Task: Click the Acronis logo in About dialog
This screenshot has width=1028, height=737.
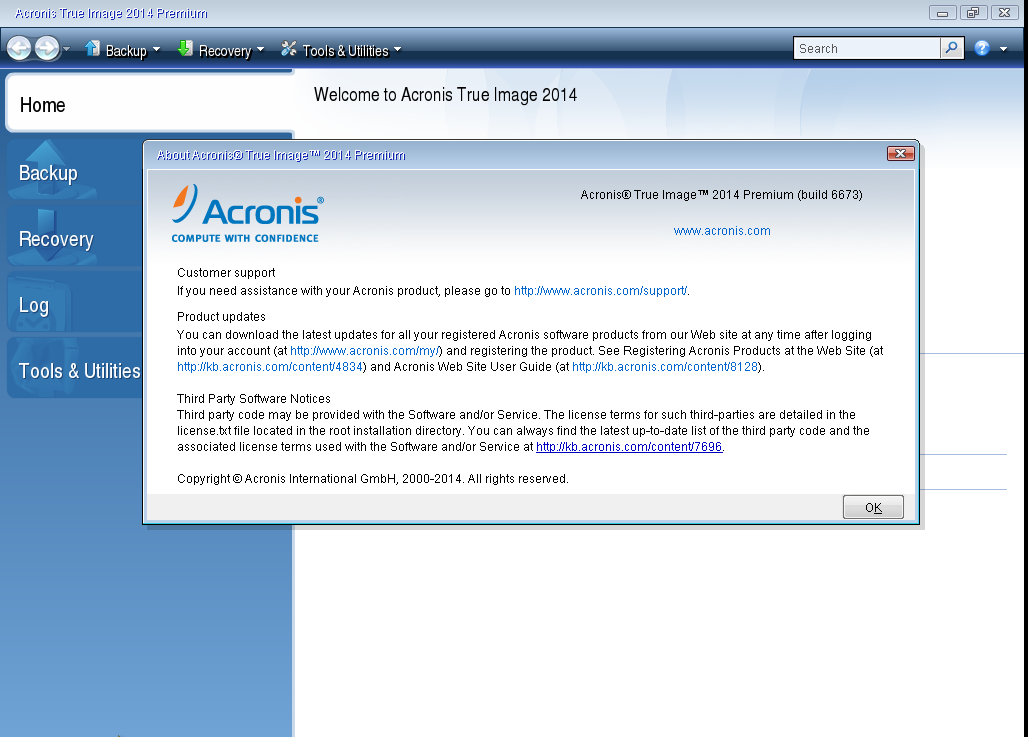Action: click(247, 213)
